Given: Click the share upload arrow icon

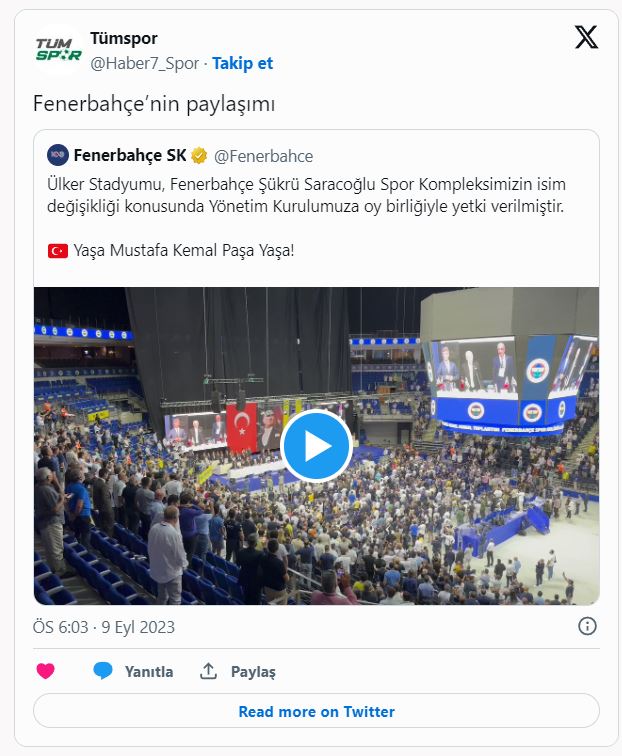Looking at the screenshot, I should tap(208, 671).
